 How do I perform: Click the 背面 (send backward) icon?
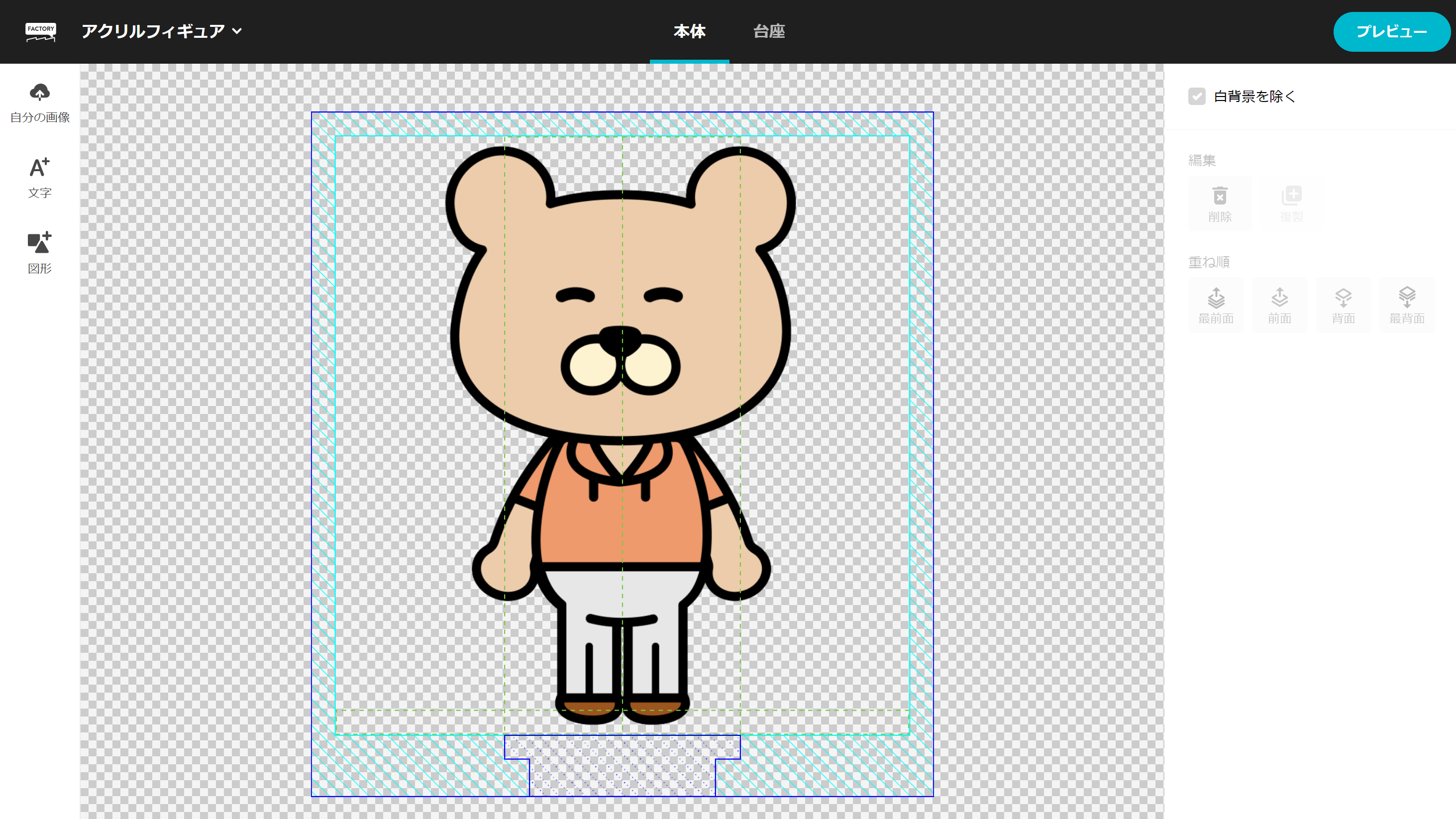[1344, 304]
